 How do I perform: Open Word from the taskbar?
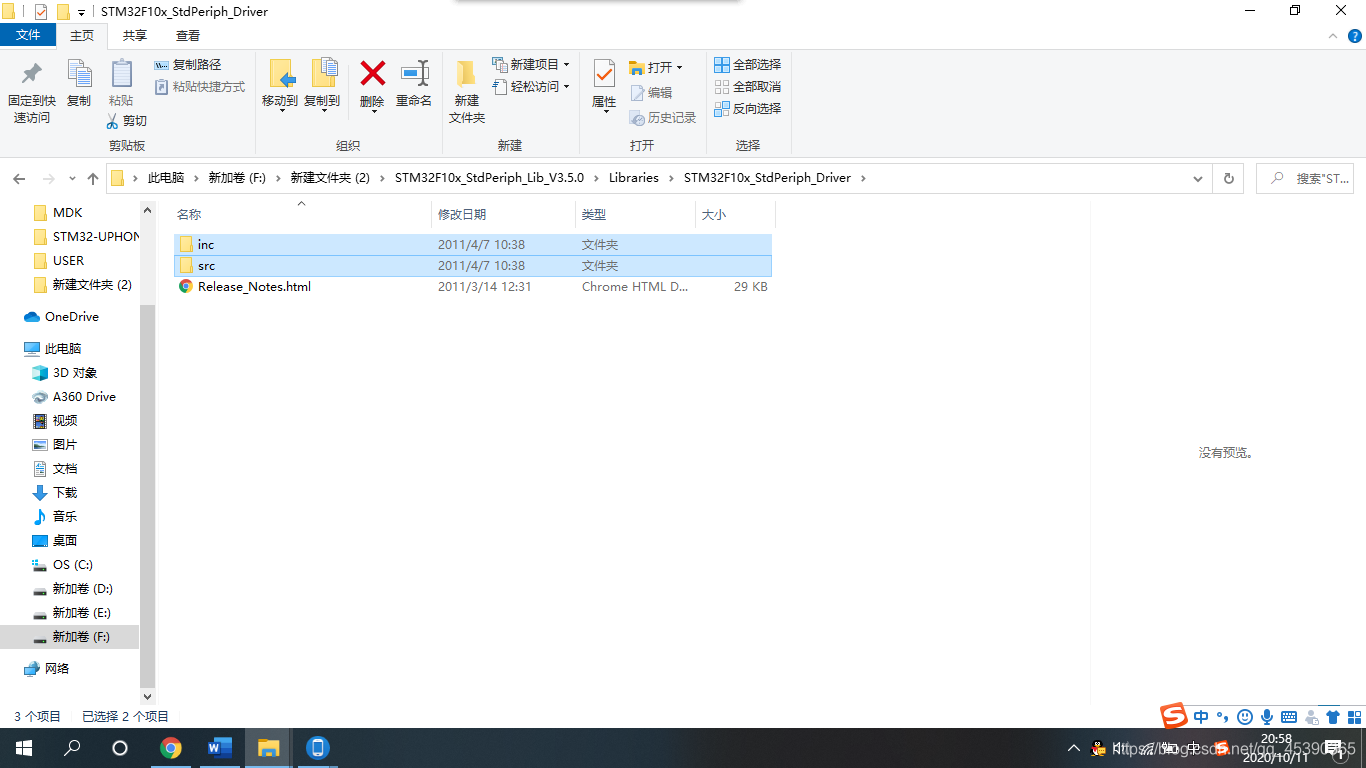pos(220,748)
